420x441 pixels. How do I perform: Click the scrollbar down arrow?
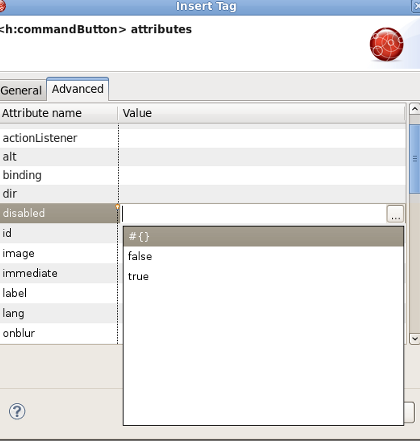pyautogui.click(x=414, y=339)
